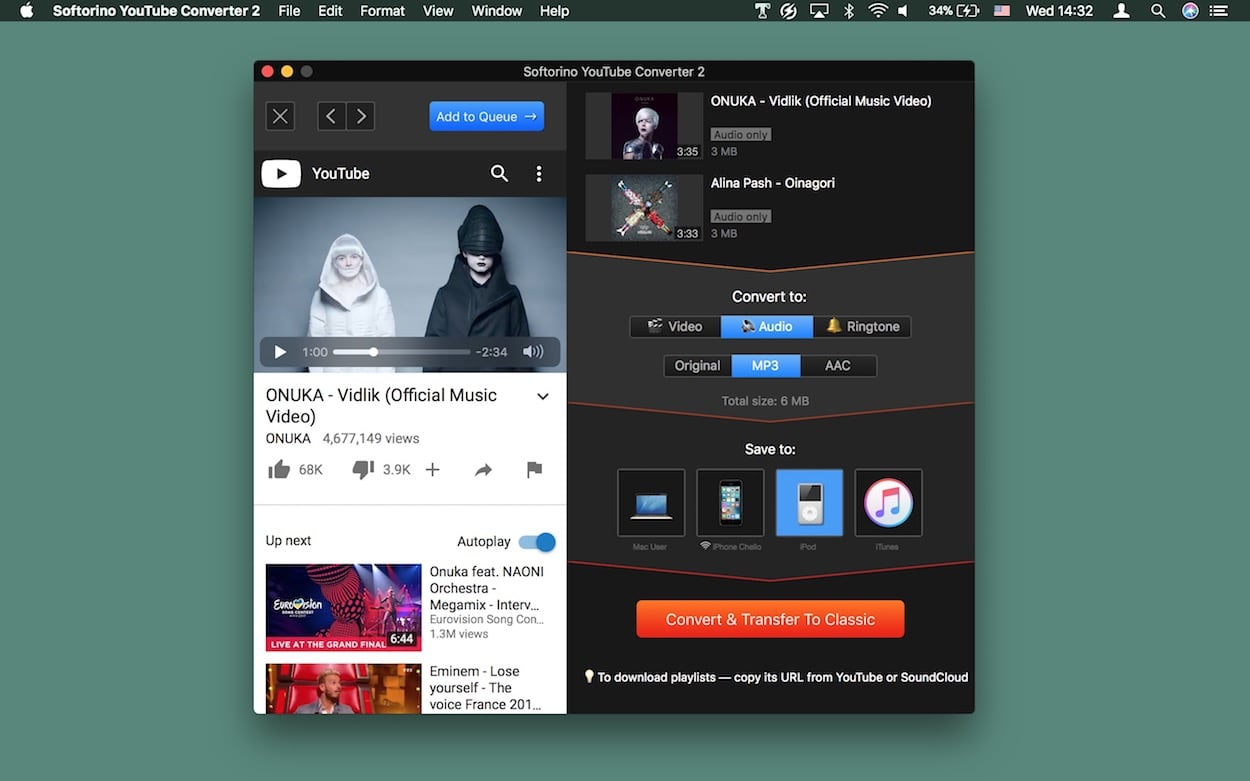Open the Edit menu
This screenshot has height=781, width=1250.
[330, 11]
